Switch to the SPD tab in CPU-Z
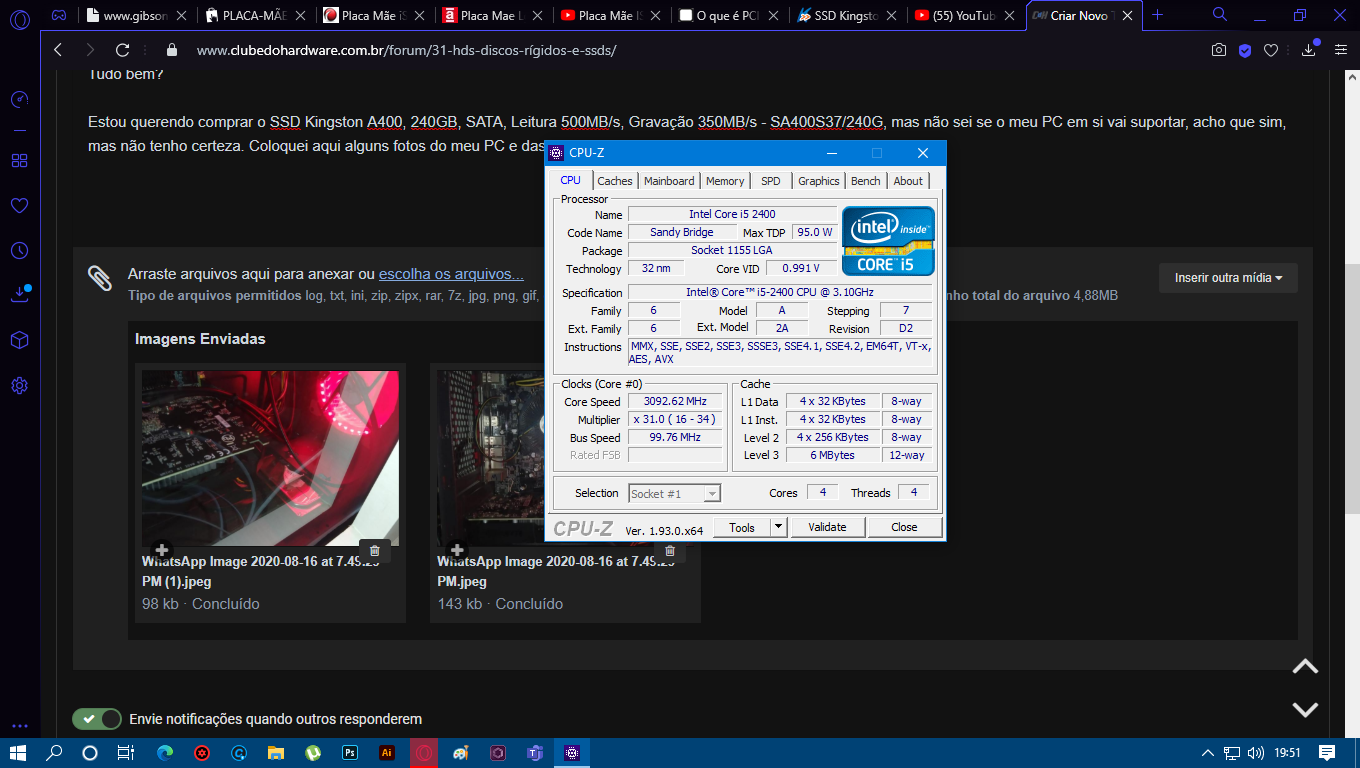Image resolution: width=1360 pixels, height=768 pixels. pyautogui.click(x=770, y=181)
